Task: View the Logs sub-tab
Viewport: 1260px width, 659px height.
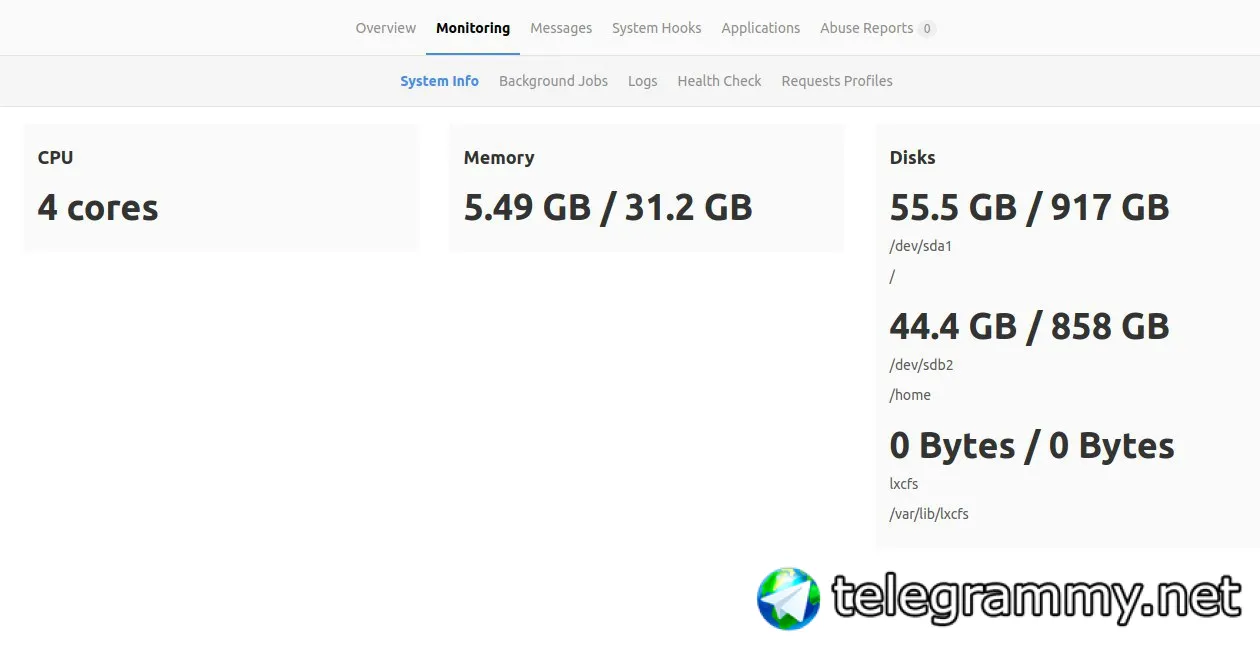Action: (x=643, y=81)
